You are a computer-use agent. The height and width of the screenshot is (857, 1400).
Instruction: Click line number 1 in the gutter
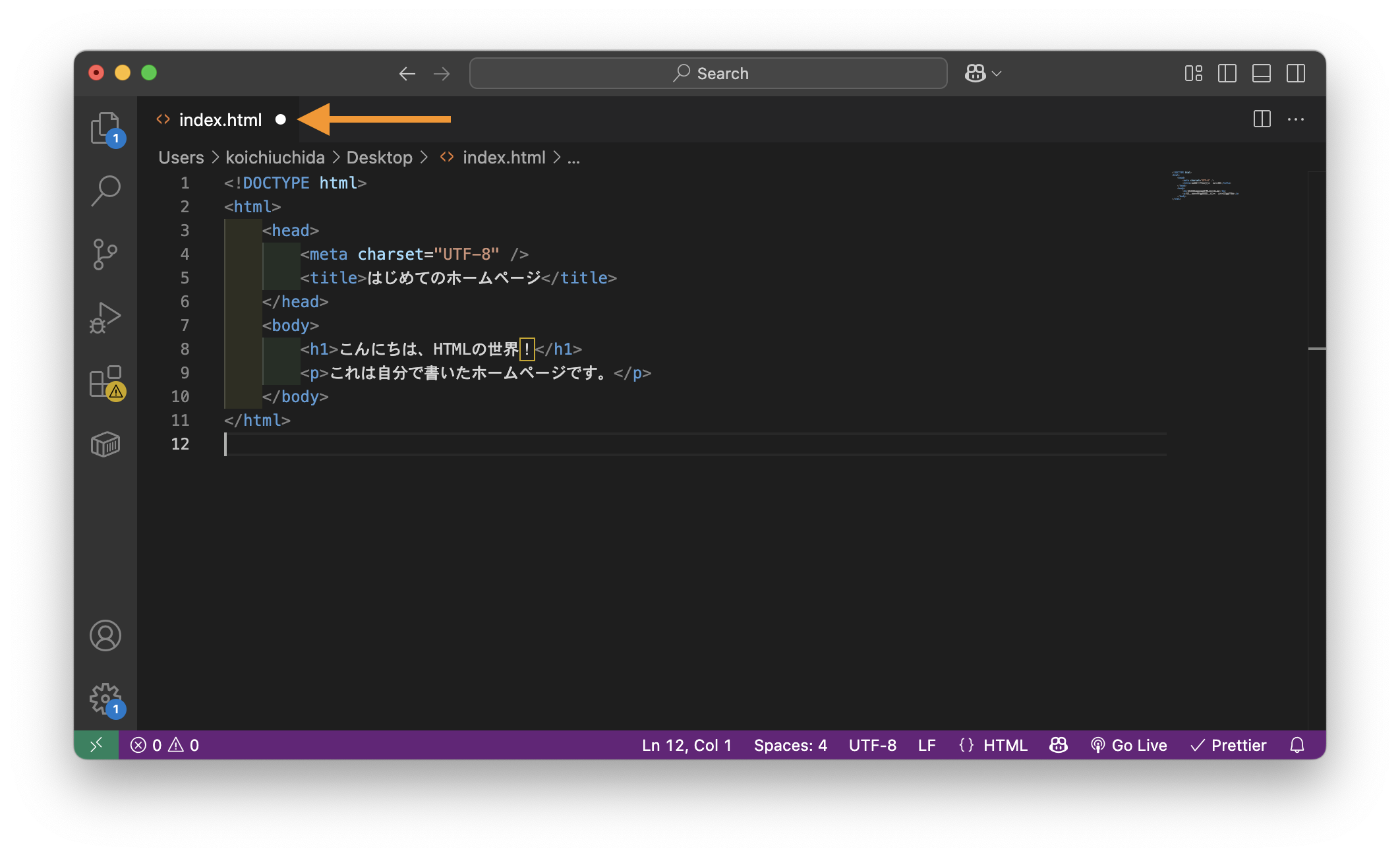(x=185, y=183)
